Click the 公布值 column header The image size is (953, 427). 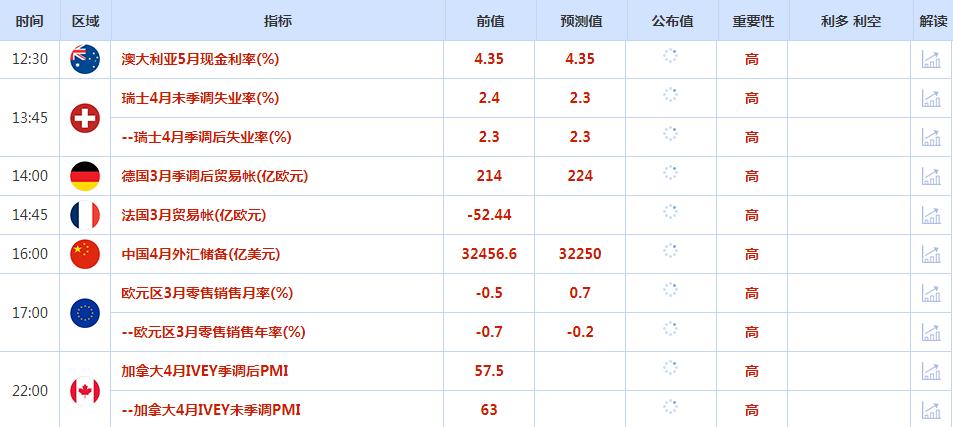pyautogui.click(x=672, y=21)
